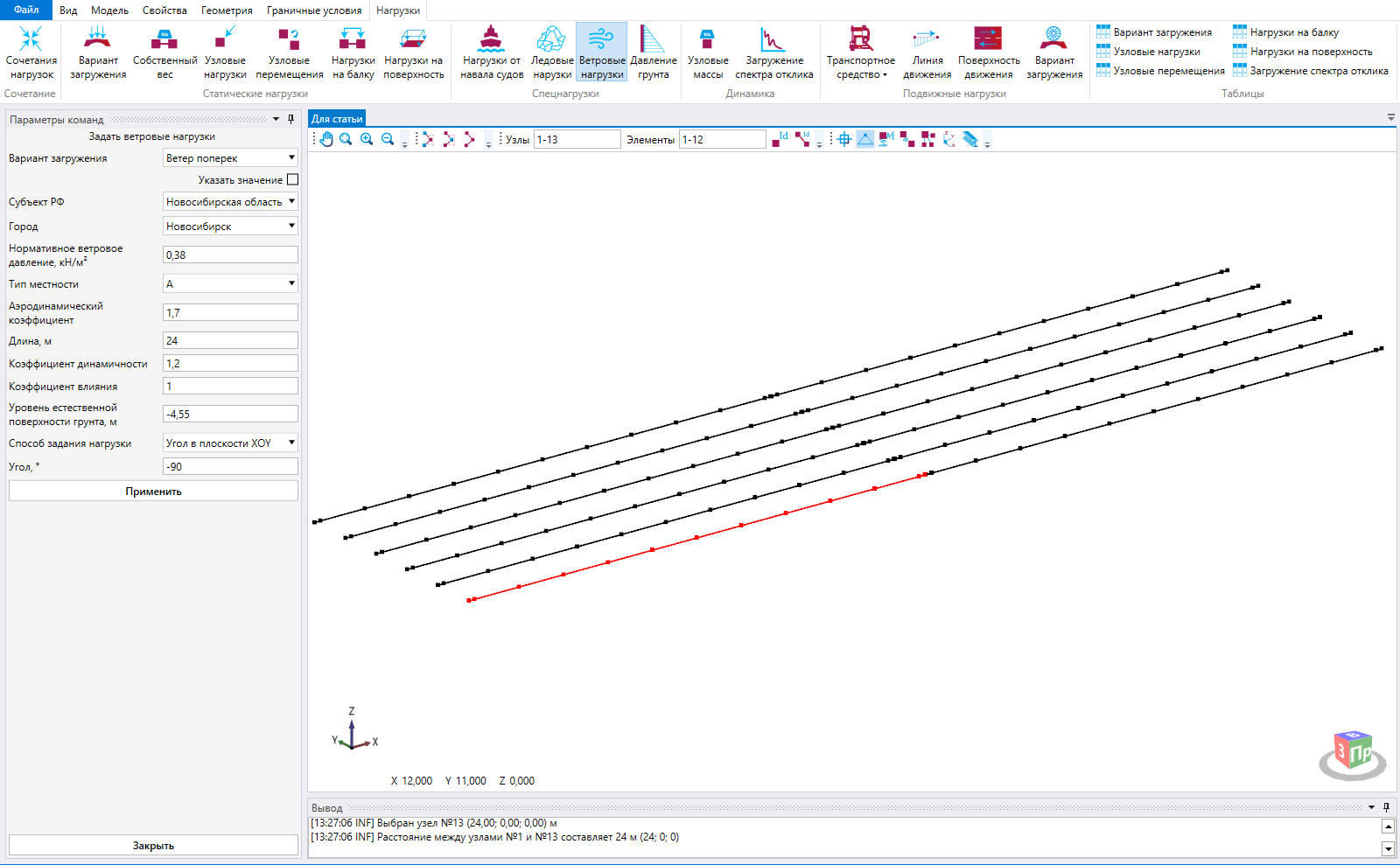This screenshot has height=865, width=1400.
Task: Open the viewport tab list arrow at far right
Action: pos(1390,117)
